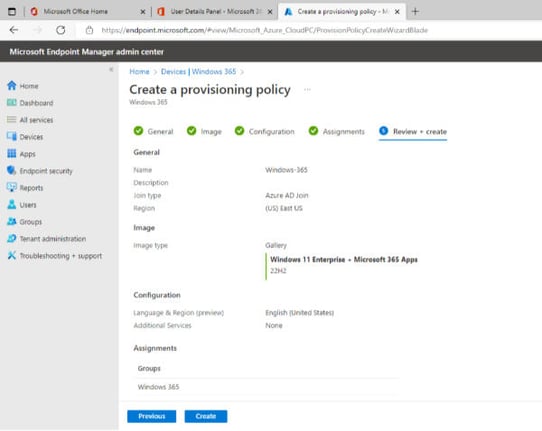Open the Image wizard step
This screenshot has width=542, height=431.
click(204, 131)
